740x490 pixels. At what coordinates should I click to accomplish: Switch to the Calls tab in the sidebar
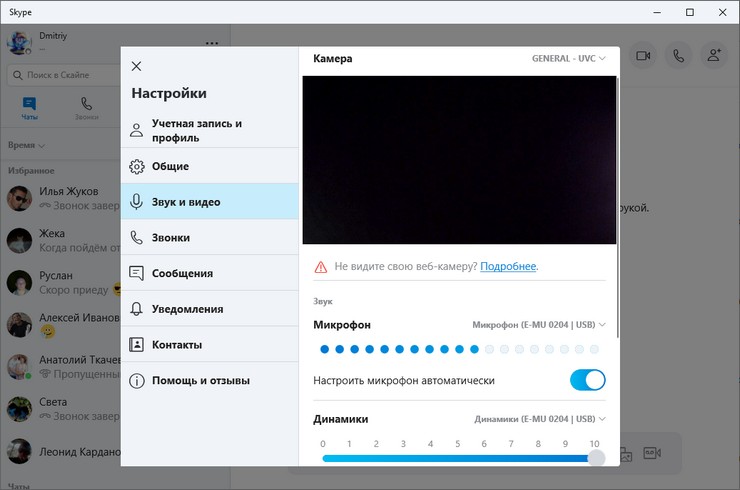pyautogui.click(x=86, y=108)
